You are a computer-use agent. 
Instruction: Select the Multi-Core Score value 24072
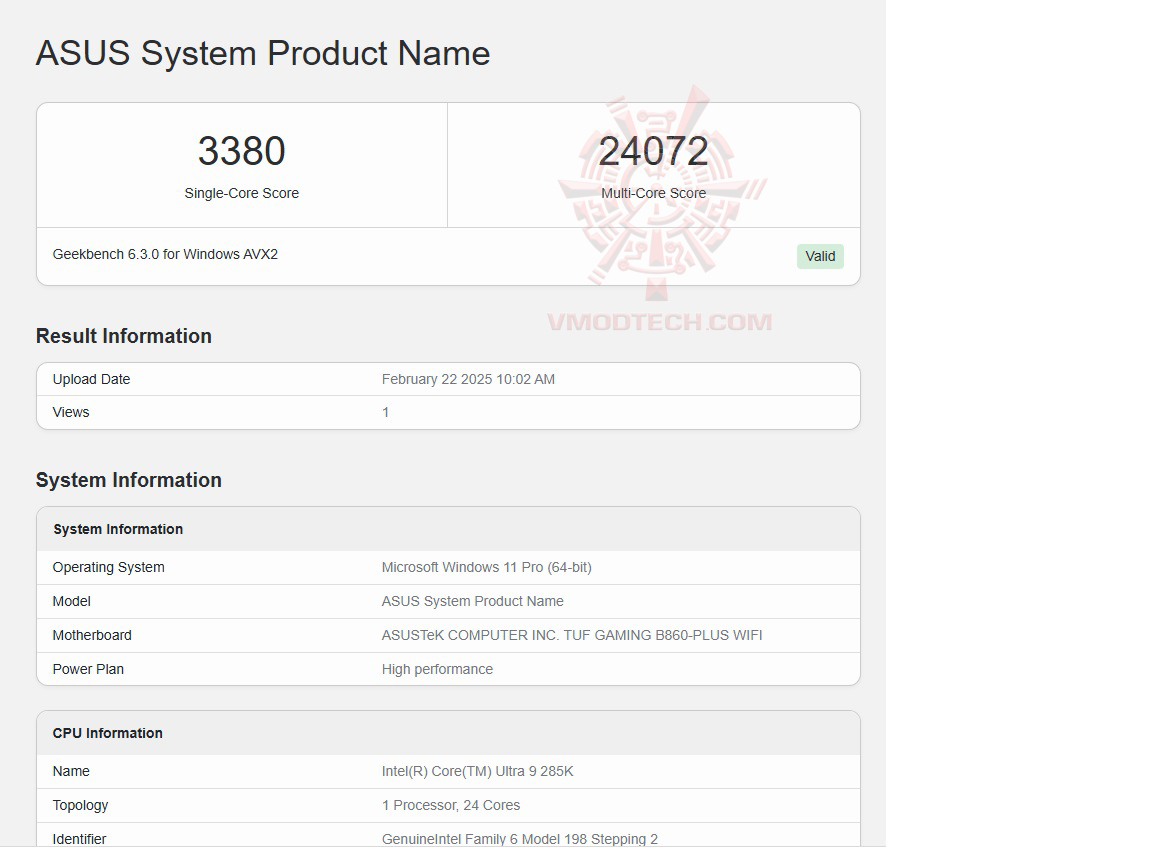pos(653,151)
